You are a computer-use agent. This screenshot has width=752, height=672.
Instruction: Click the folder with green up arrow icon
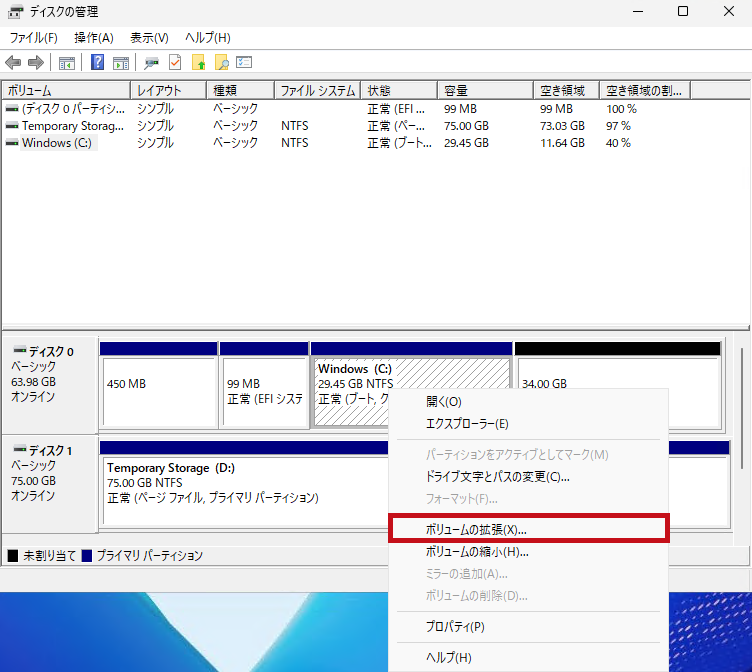199,62
